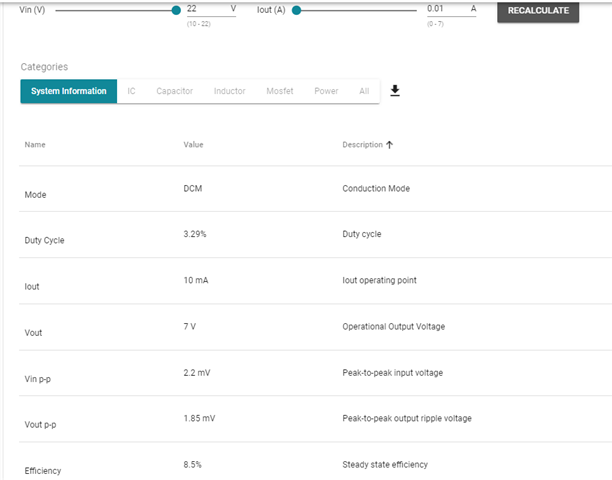This screenshot has width=612, height=480.
Task: Adjust the Vin (V) slider handle
Action: pos(176,11)
